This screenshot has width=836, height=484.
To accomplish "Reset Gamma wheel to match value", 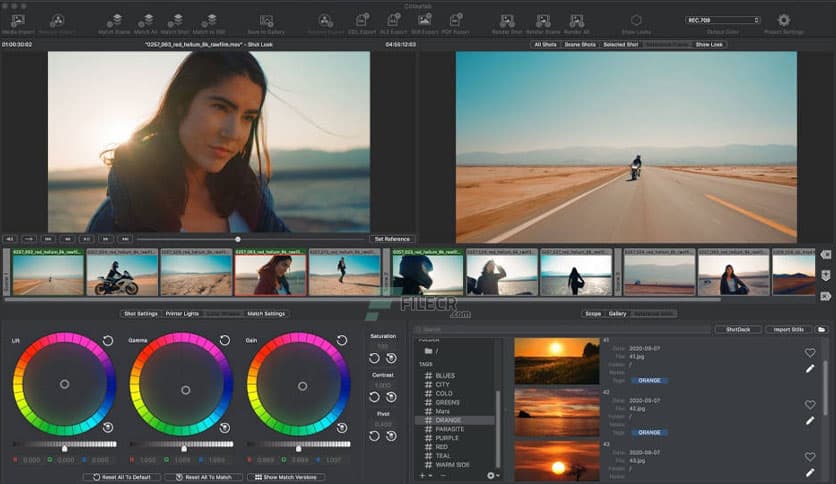I will [225, 427].
